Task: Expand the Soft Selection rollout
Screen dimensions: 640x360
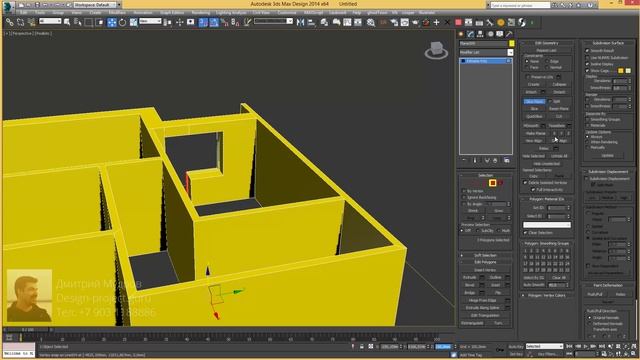Action: coord(485,255)
